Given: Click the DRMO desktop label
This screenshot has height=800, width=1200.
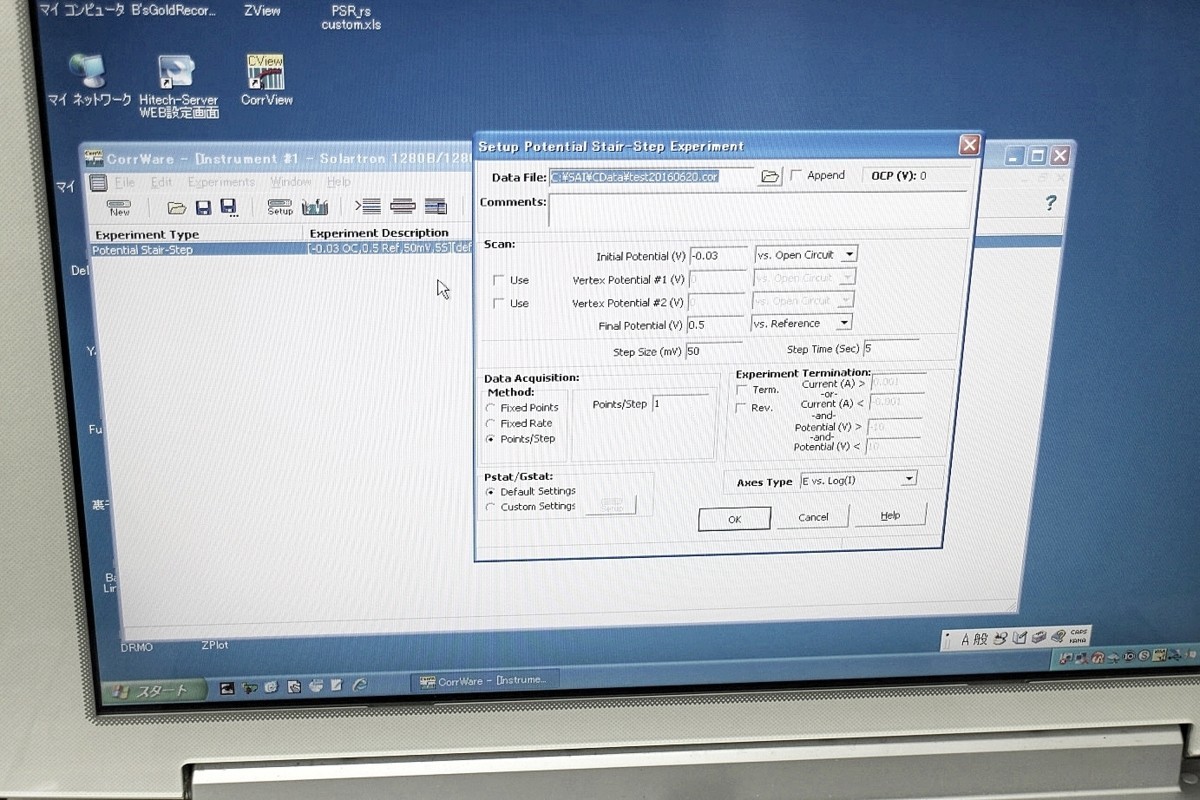Looking at the screenshot, I should pos(137,647).
